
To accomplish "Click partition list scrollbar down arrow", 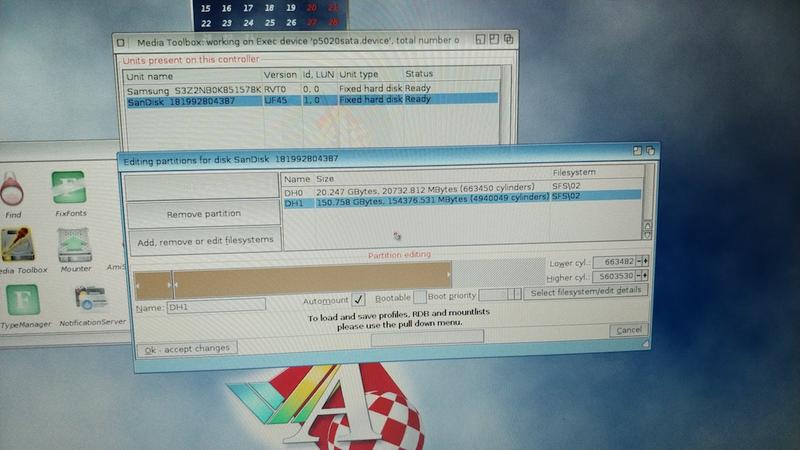I will (x=647, y=235).
